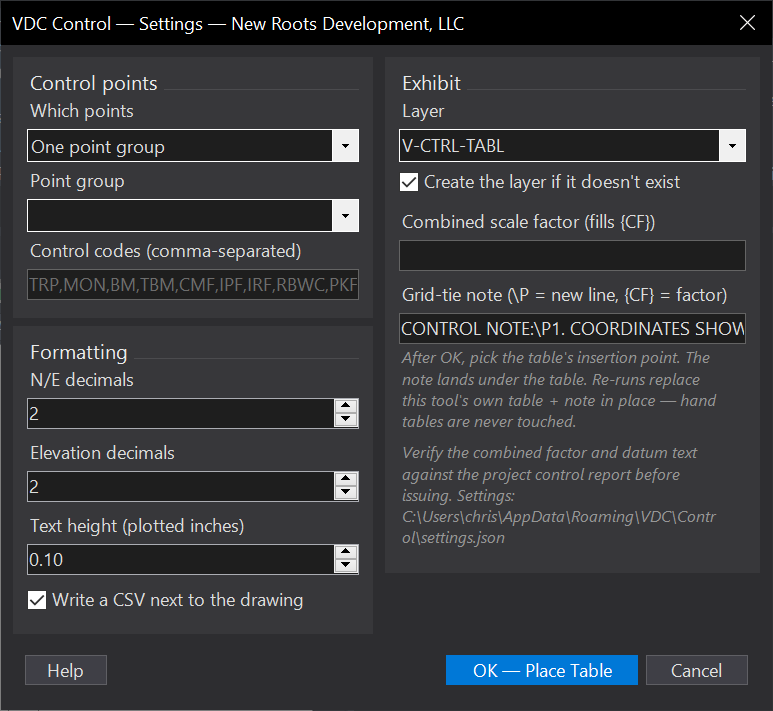Image resolution: width=773 pixels, height=711 pixels.
Task: Close the VDC Control Settings dialog
Action: pyautogui.click(x=747, y=23)
